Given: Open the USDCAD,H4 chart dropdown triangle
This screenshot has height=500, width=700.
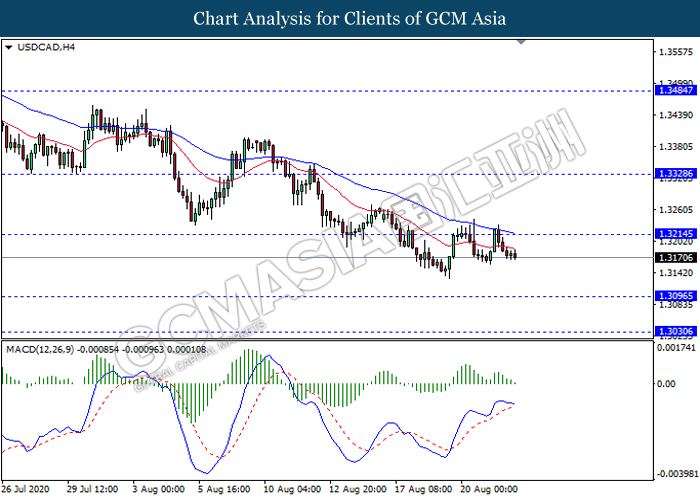Looking at the screenshot, I should [x=8, y=47].
